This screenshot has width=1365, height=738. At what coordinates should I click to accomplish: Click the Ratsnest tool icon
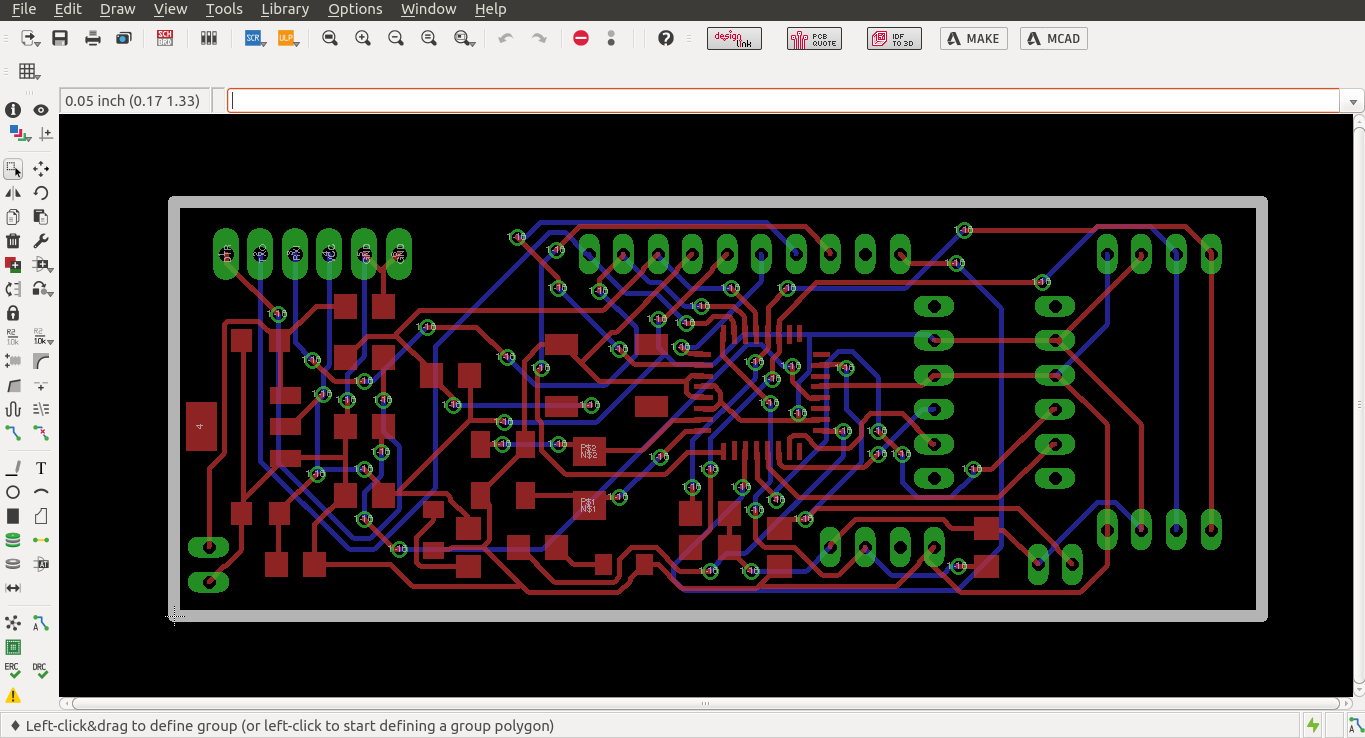(13, 623)
